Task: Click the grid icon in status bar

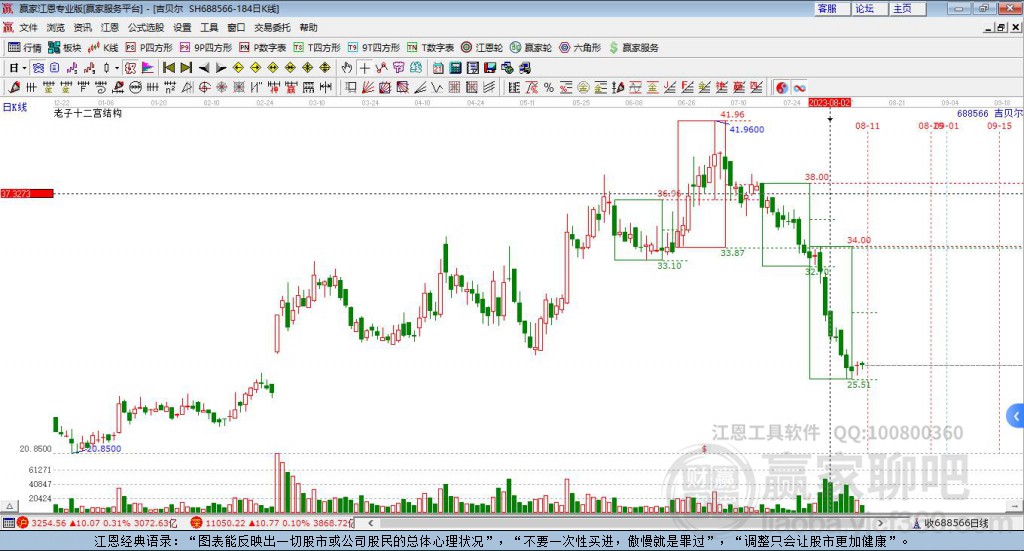Action: (8, 523)
